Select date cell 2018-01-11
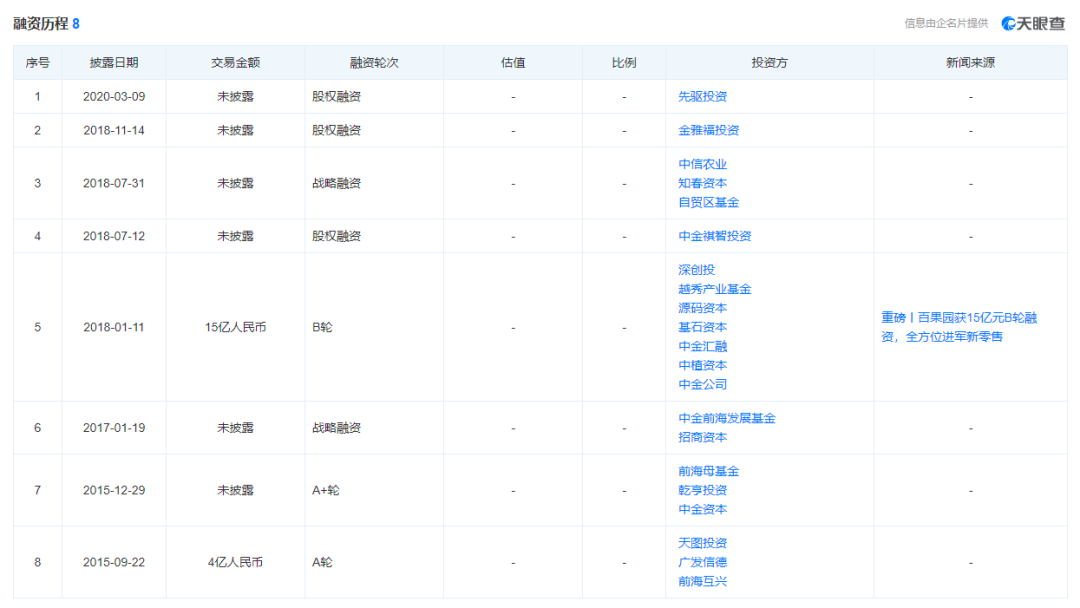The height and width of the screenshot is (608, 1080). (x=114, y=327)
